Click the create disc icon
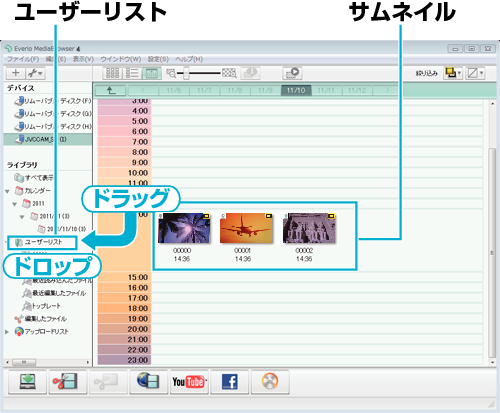Image resolution: width=500 pixels, height=413 pixels. pyautogui.click(x=270, y=382)
